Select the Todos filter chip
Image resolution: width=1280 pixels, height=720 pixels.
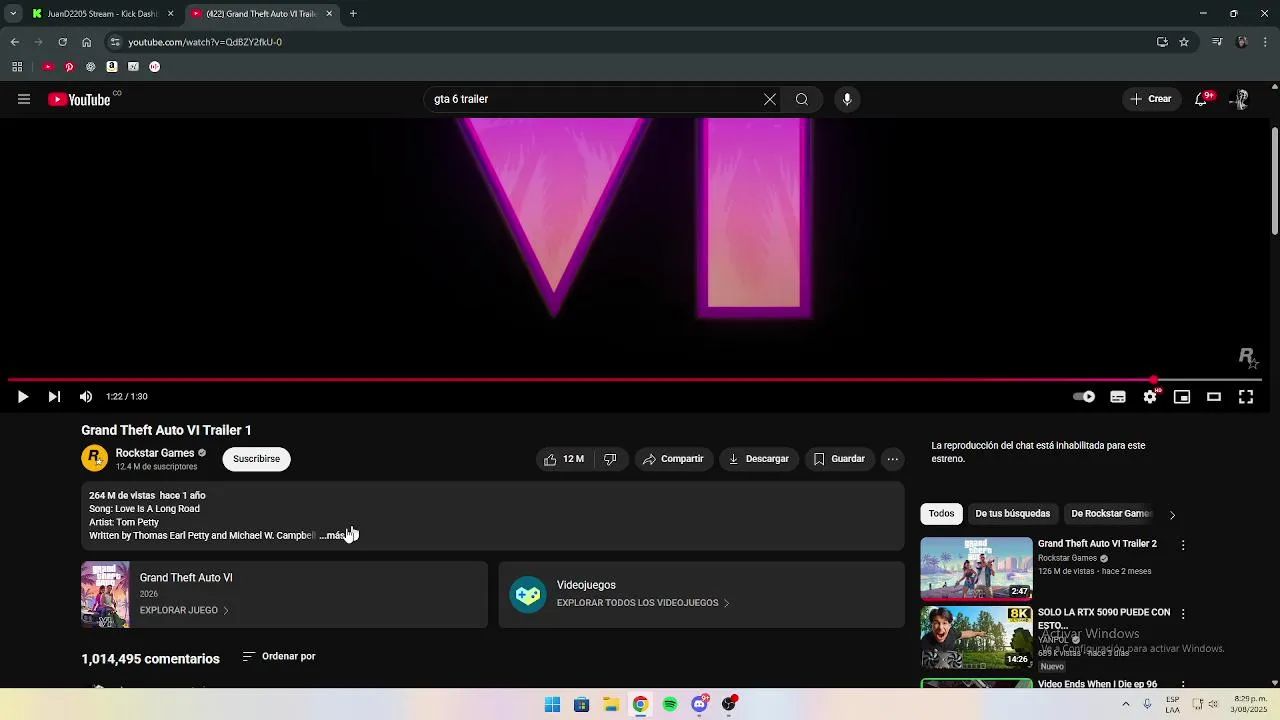(941, 514)
